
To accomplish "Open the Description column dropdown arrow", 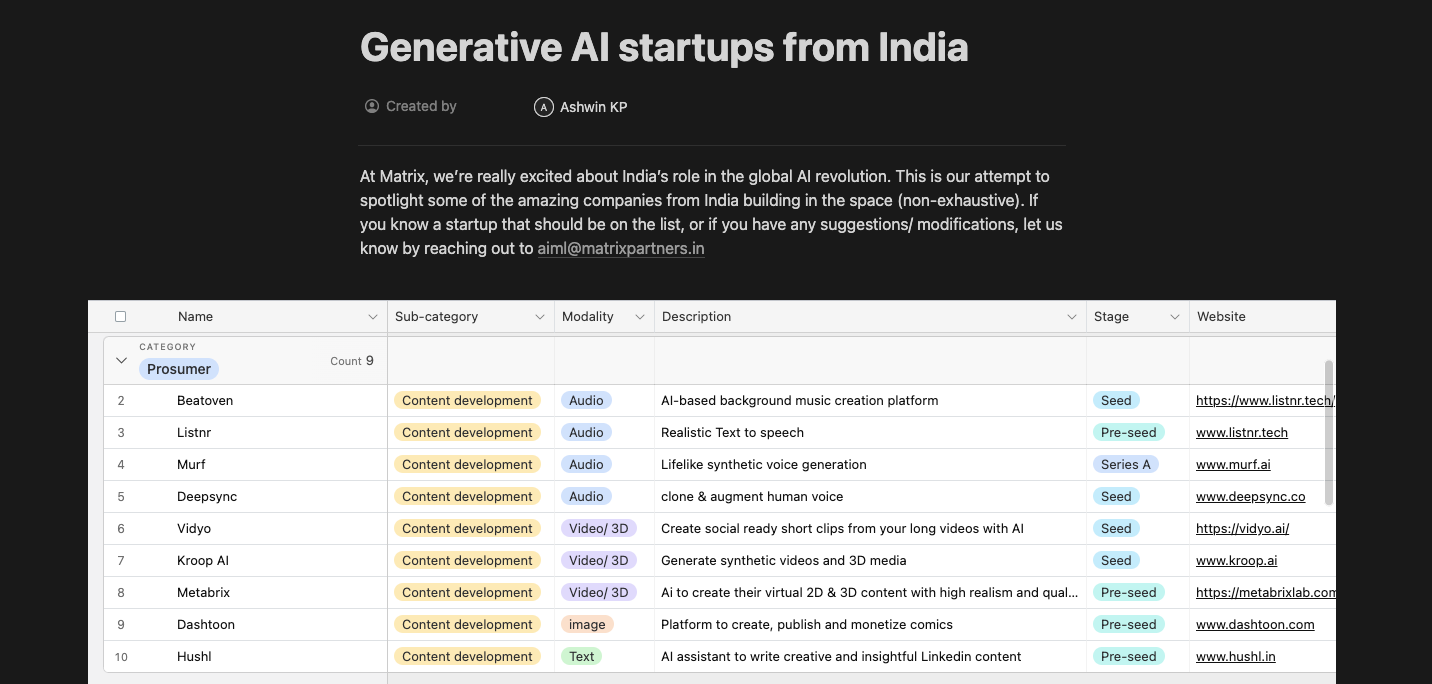I will (1072, 317).
